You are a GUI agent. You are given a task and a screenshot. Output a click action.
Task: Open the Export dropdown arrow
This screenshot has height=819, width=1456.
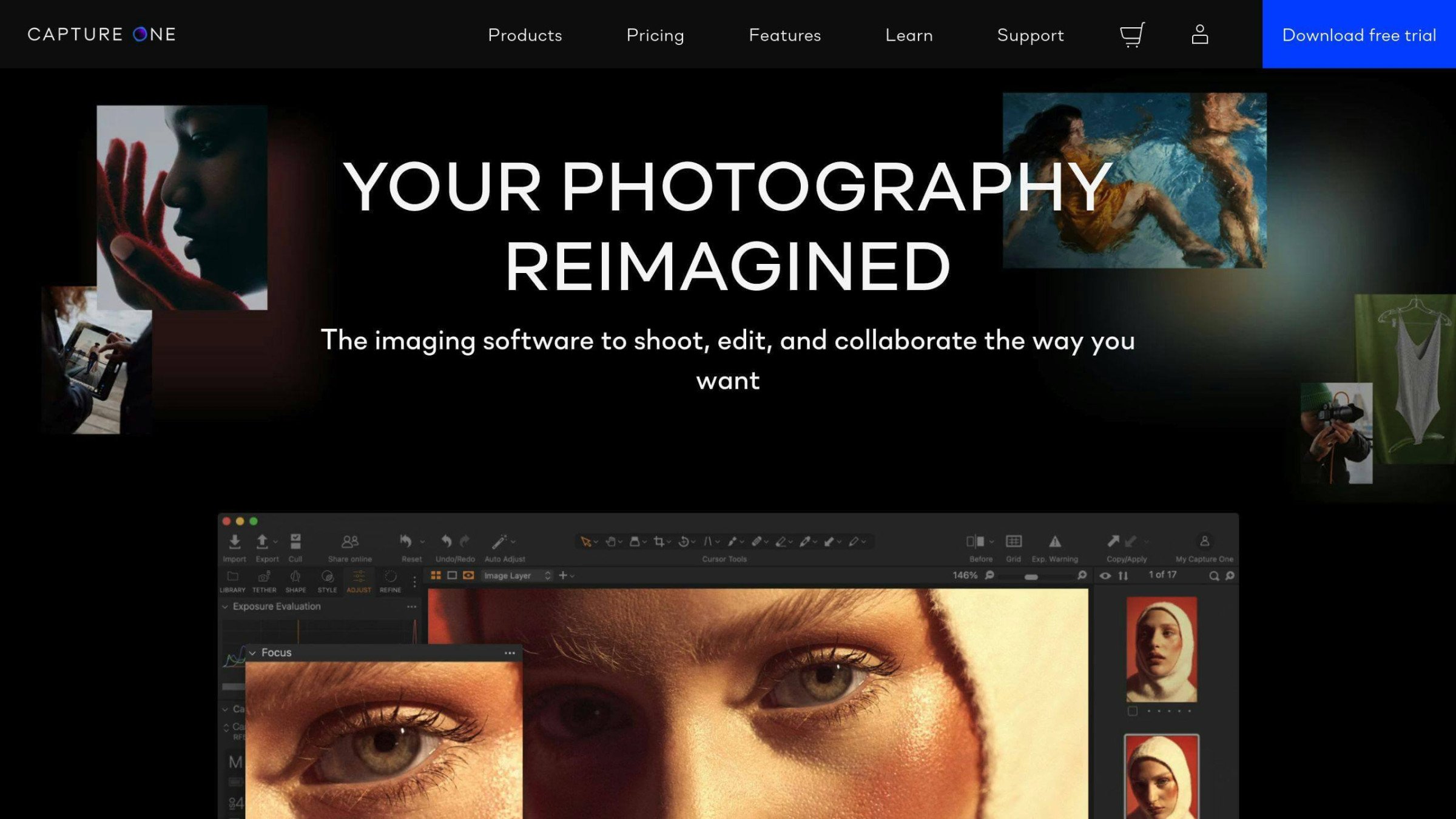(x=275, y=542)
